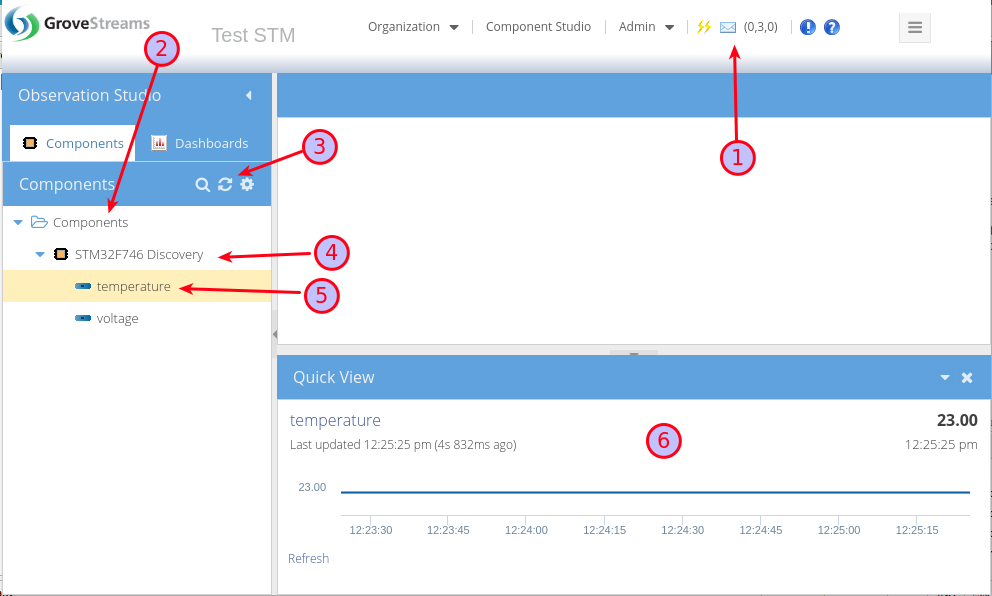The image size is (992, 596).
Task: Close the Quick View panel
Action: point(967,378)
